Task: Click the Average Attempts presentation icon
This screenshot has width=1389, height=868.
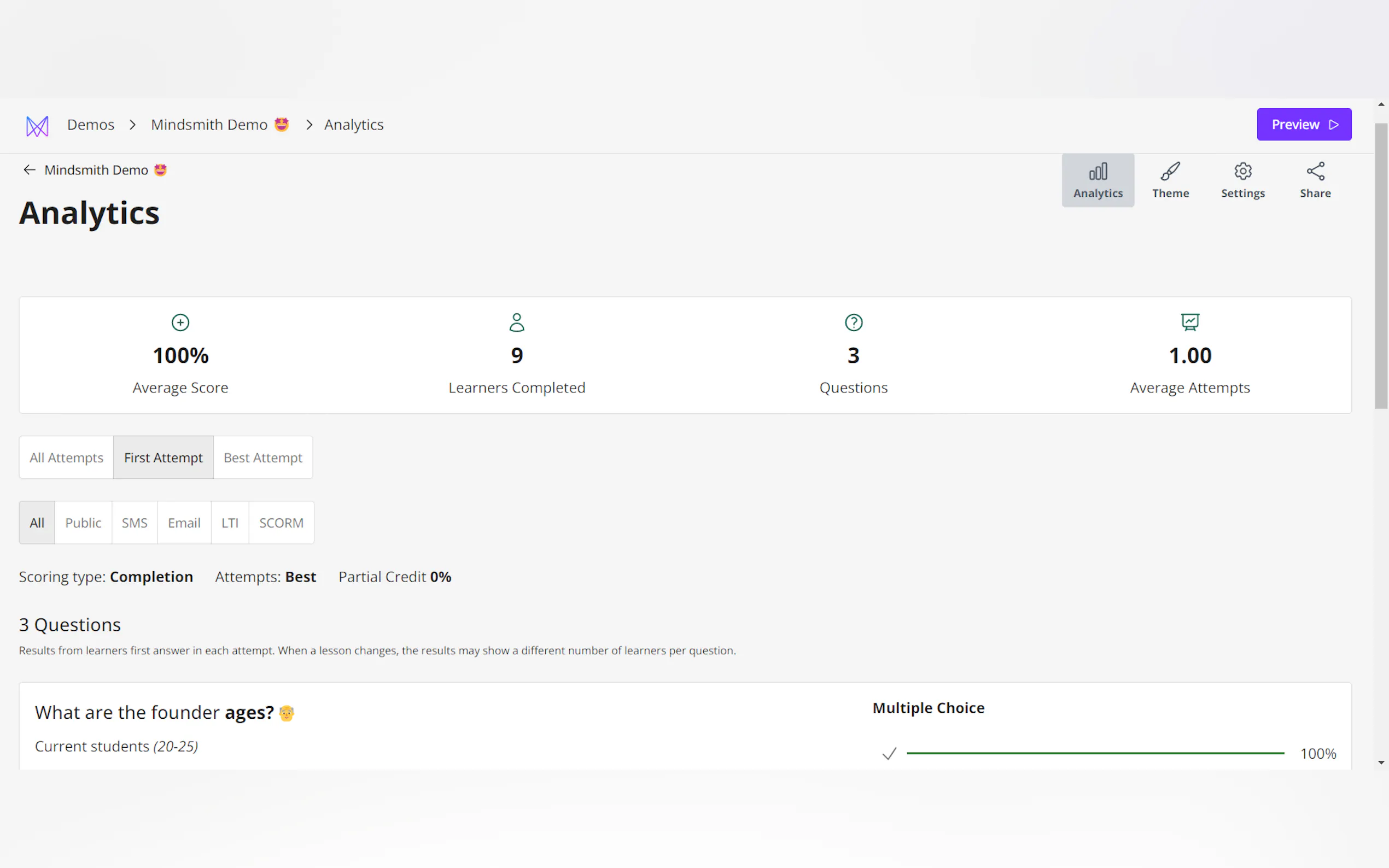Action: pos(1190,322)
